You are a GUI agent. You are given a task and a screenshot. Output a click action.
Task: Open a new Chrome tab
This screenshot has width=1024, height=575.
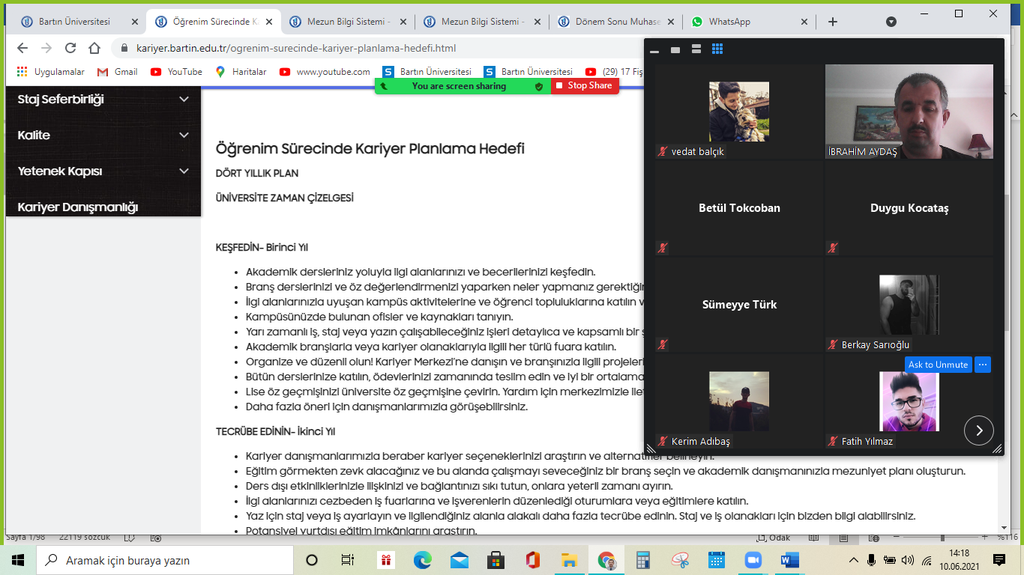point(833,22)
